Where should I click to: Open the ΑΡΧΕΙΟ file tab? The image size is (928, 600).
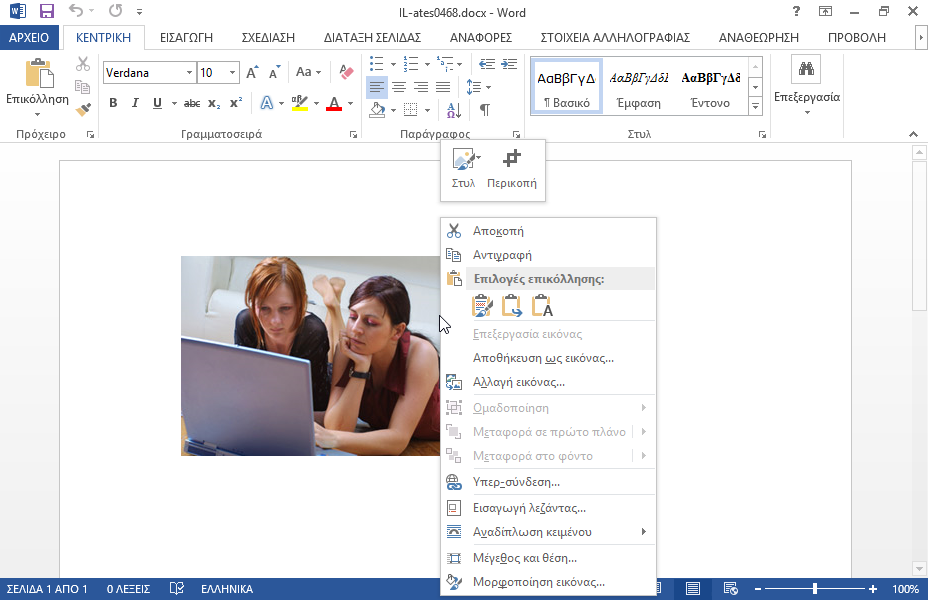tap(29, 37)
